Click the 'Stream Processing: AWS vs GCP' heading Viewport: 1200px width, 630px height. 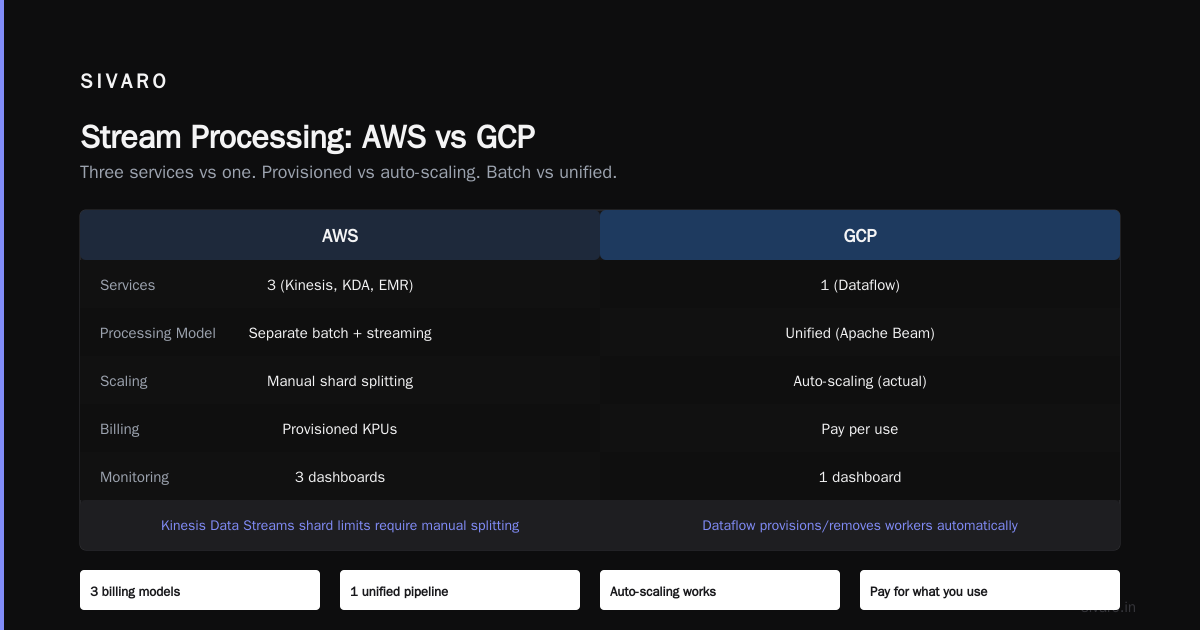click(x=308, y=137)
